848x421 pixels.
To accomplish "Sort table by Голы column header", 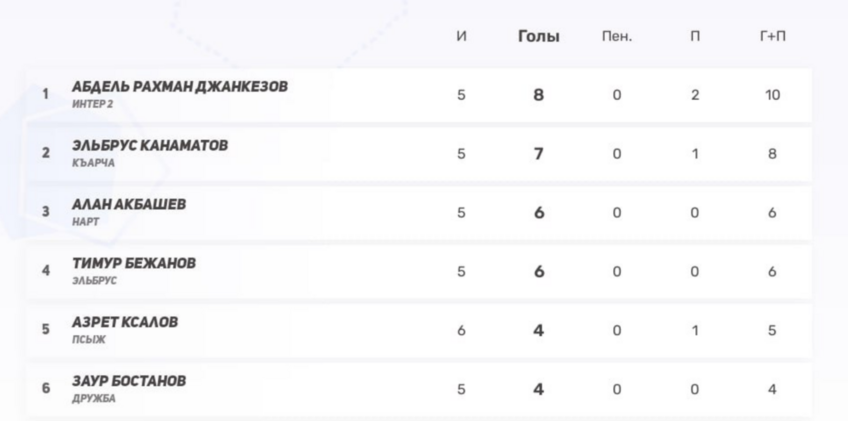I will (x=538, y=36).
